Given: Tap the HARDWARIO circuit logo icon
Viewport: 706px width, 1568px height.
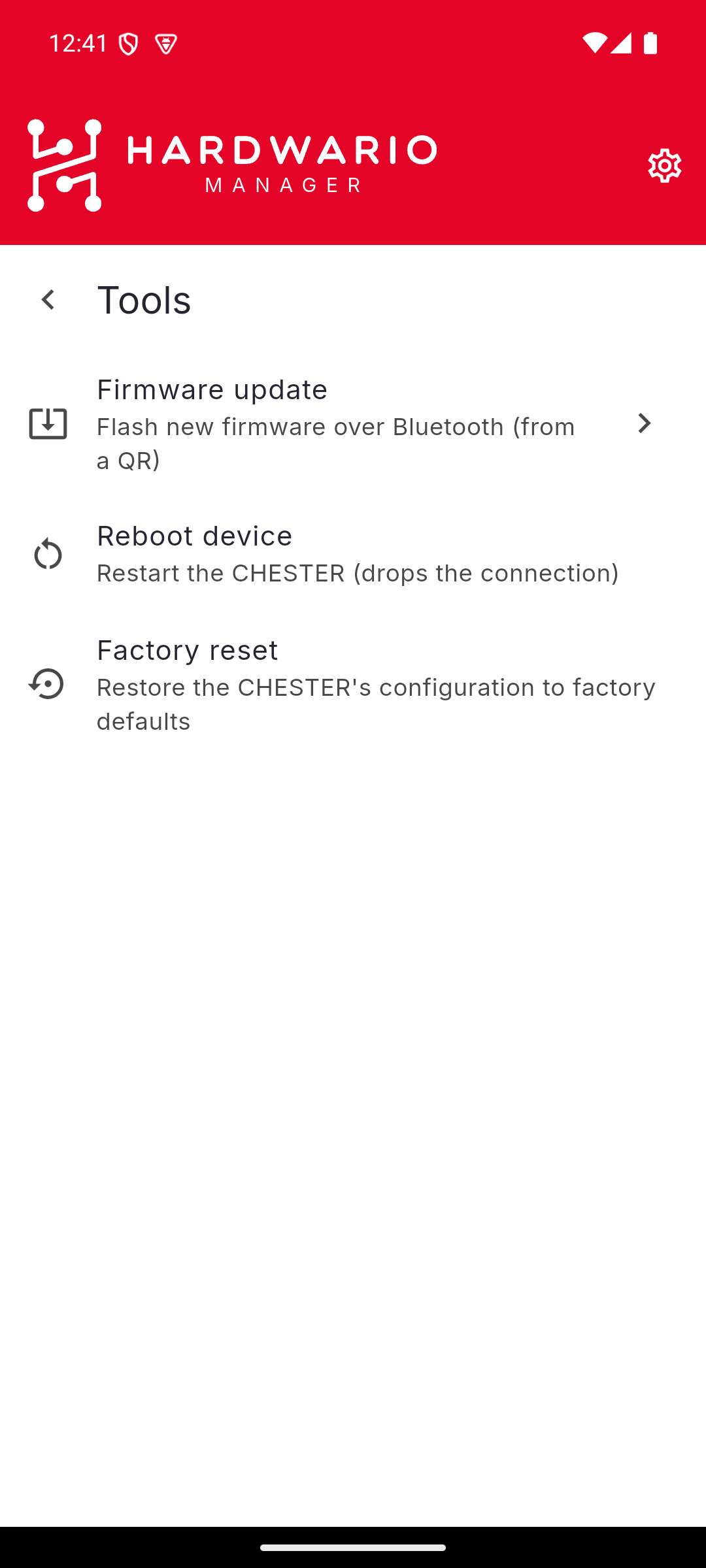Looking at the screenshot, I should pos(65,165).
